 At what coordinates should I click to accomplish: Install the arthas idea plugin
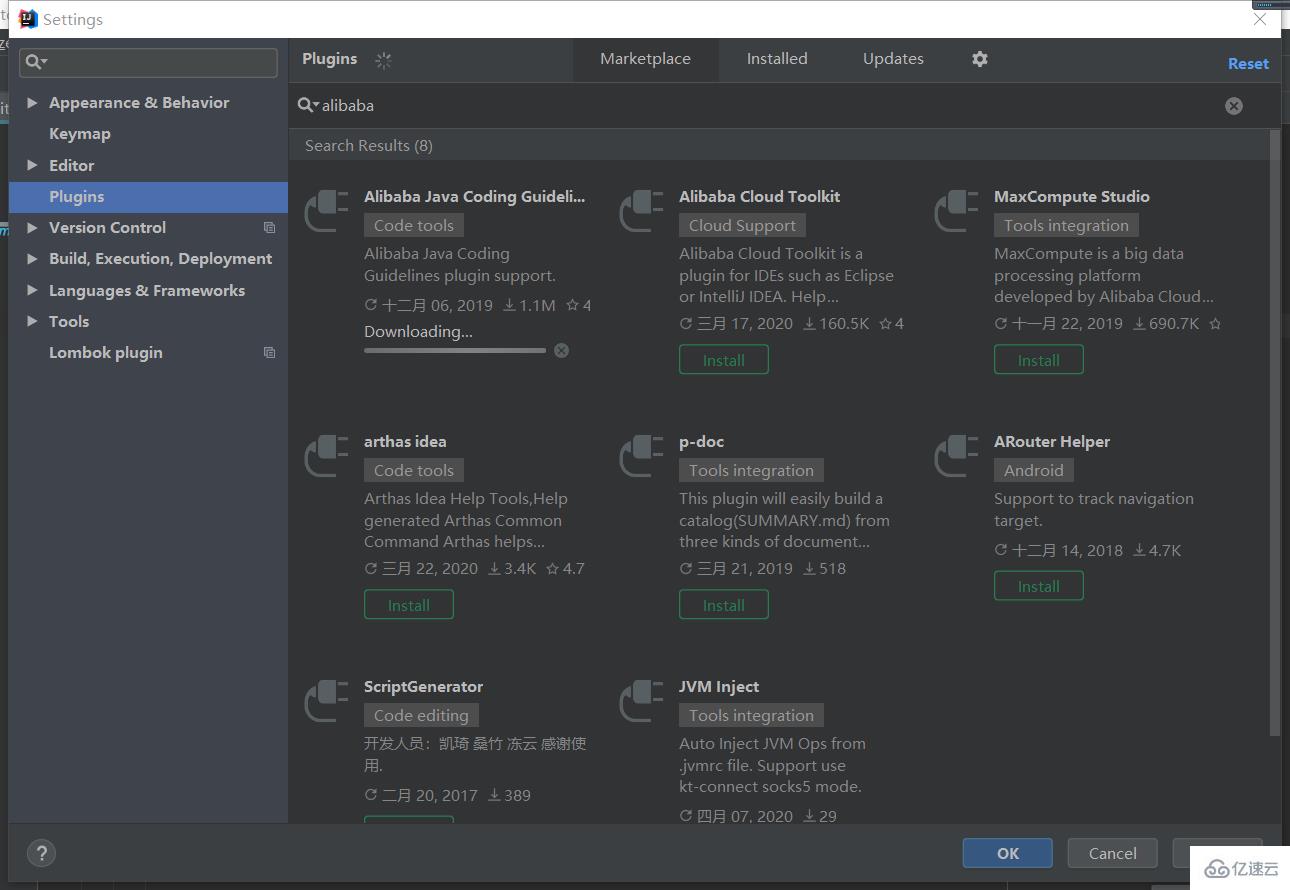[x=409, y=605]
